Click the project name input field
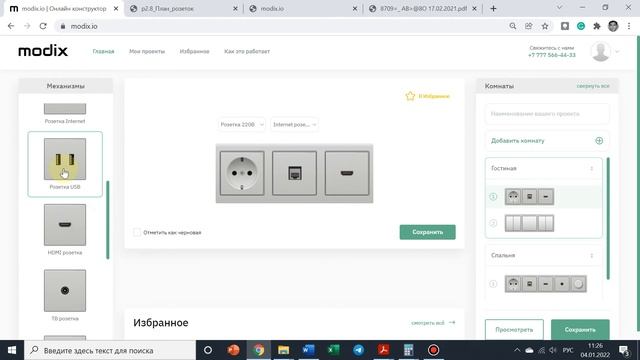Image resolution: width=640 pixels, height=360 pixels. pos(547,114)
